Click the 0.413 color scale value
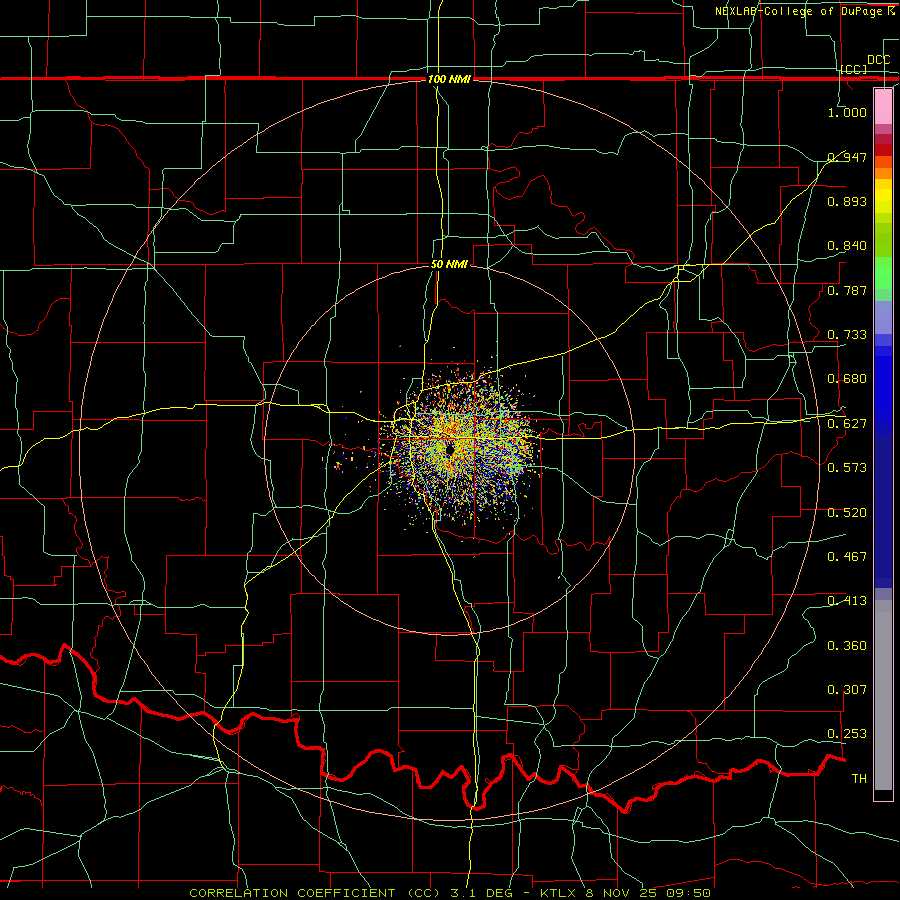The image size is (900, 900). [x=847, y=601]
